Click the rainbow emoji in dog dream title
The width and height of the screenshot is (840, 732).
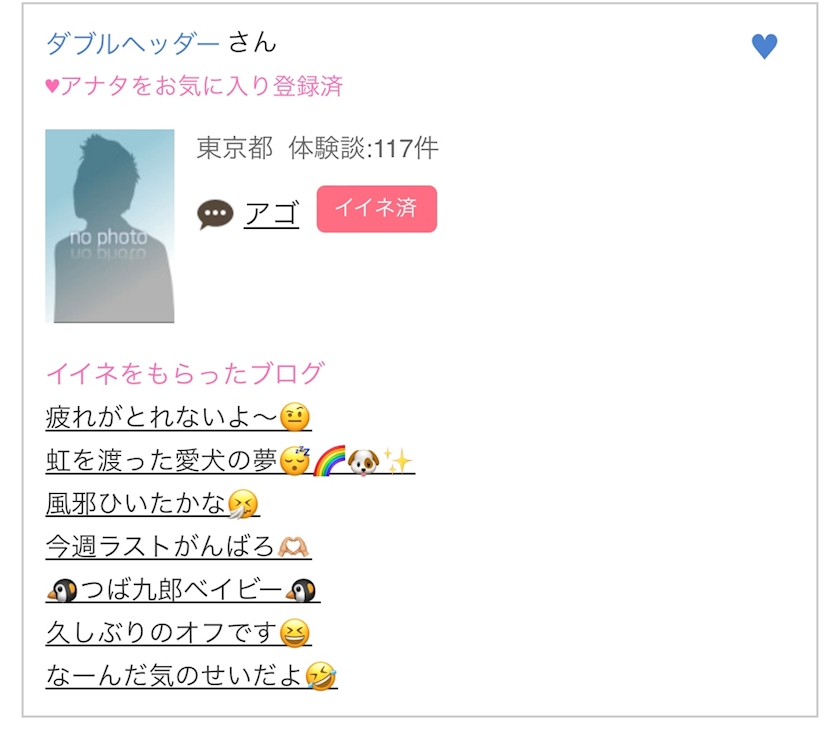click(x=328, y=461)
